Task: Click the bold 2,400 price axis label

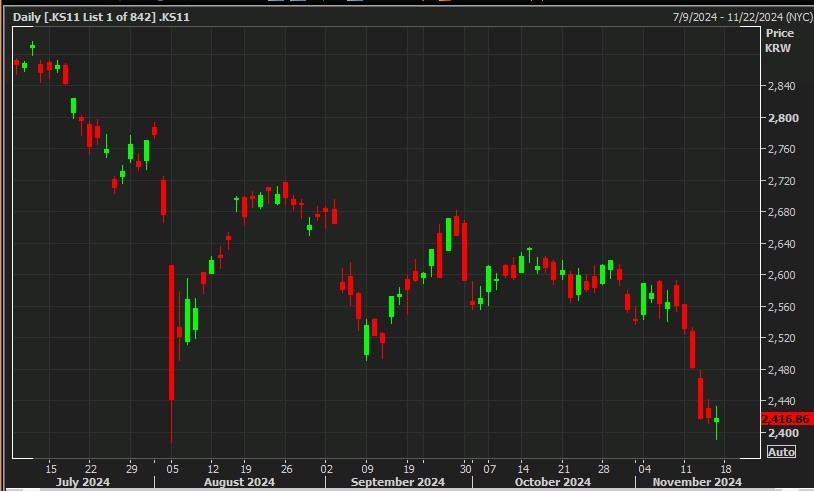Action: tap(783, 433)
